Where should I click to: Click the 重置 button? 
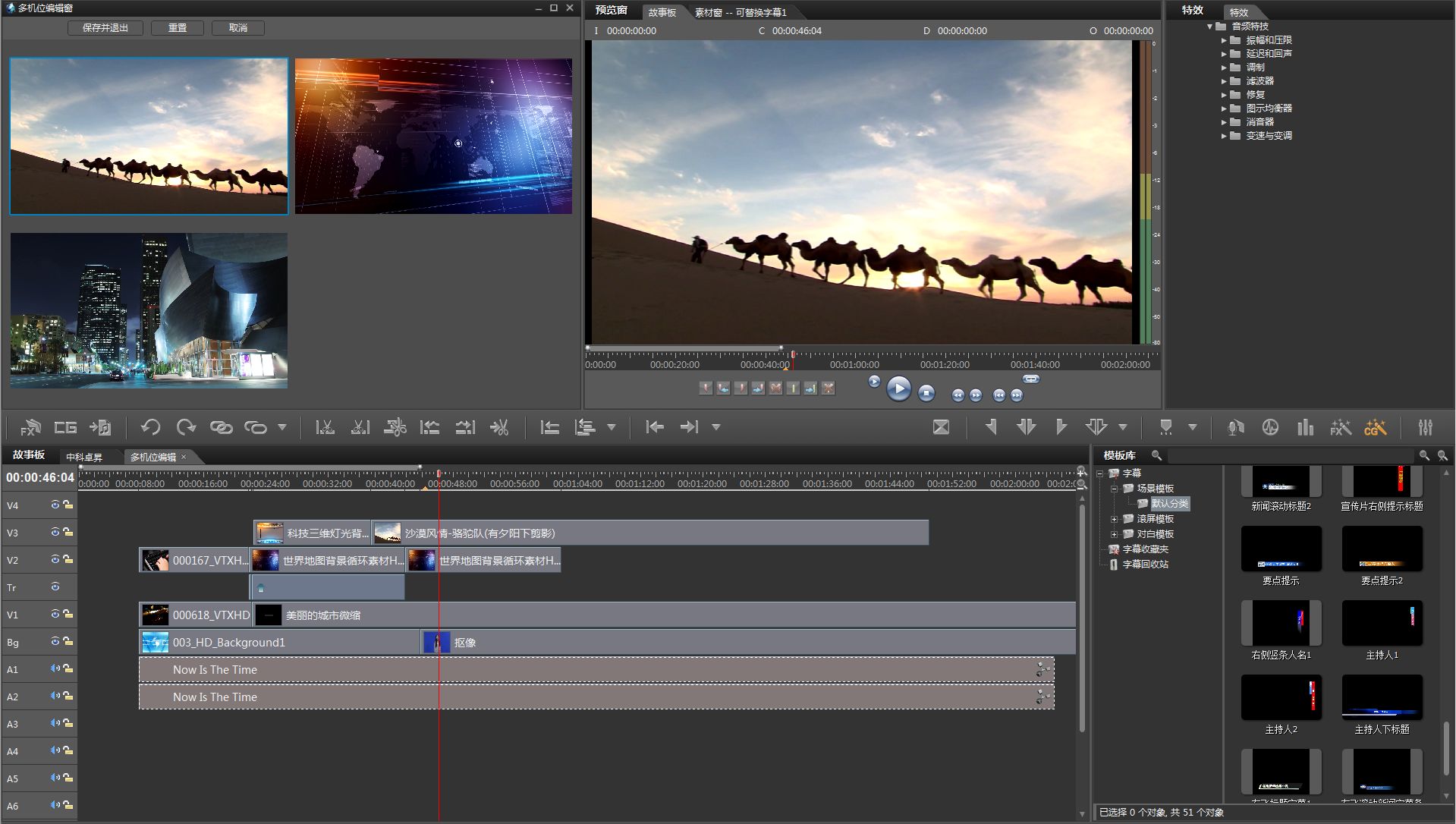[x=178, y=28]
